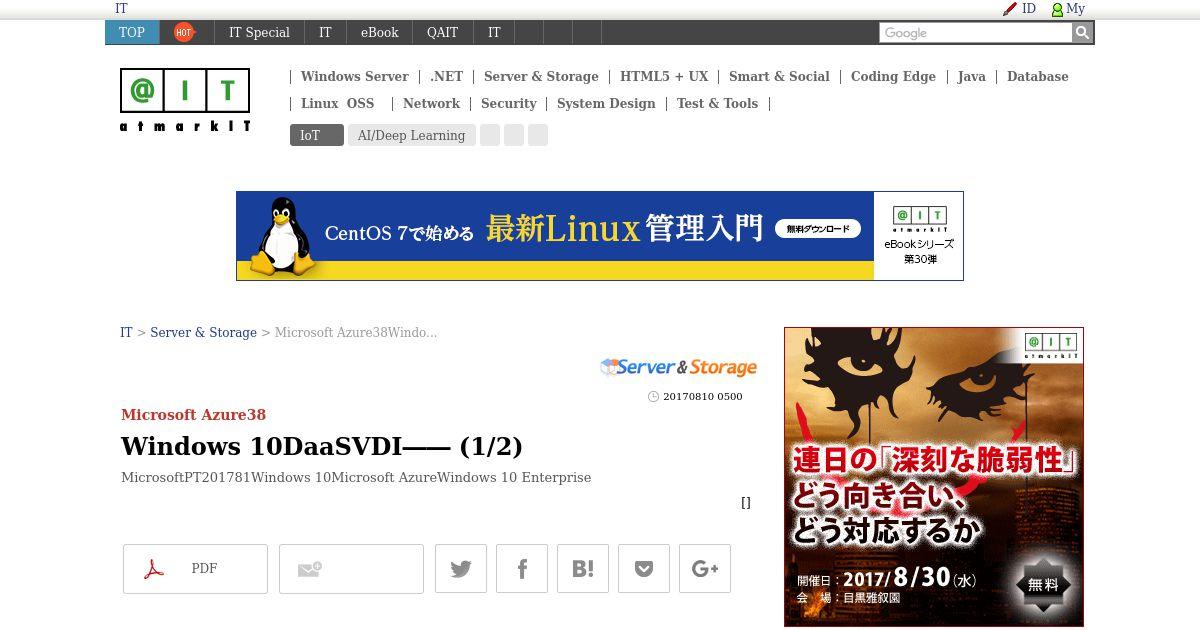This screenshot has width=1200, height=630.
Task: Open the PDF download button
Action: coord(195,569)
